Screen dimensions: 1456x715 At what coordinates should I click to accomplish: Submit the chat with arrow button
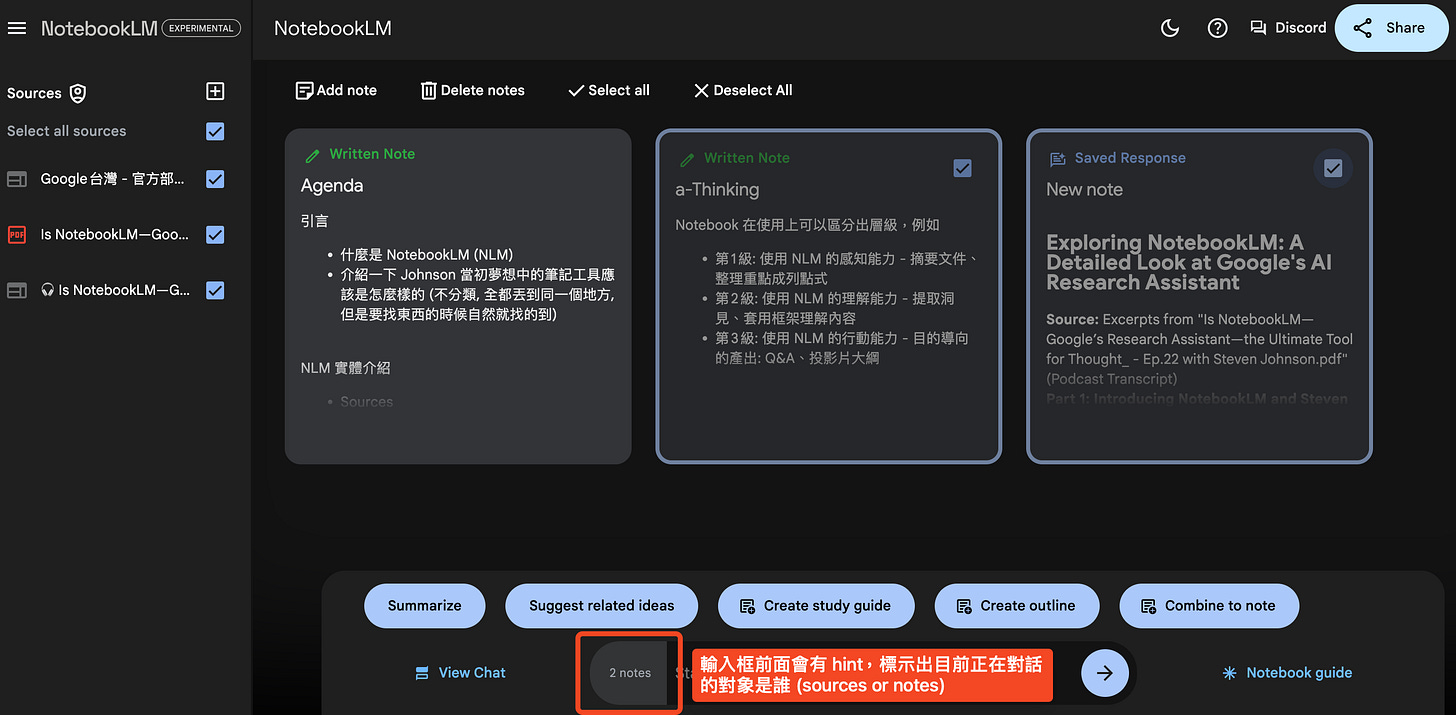coord(1104,673)
